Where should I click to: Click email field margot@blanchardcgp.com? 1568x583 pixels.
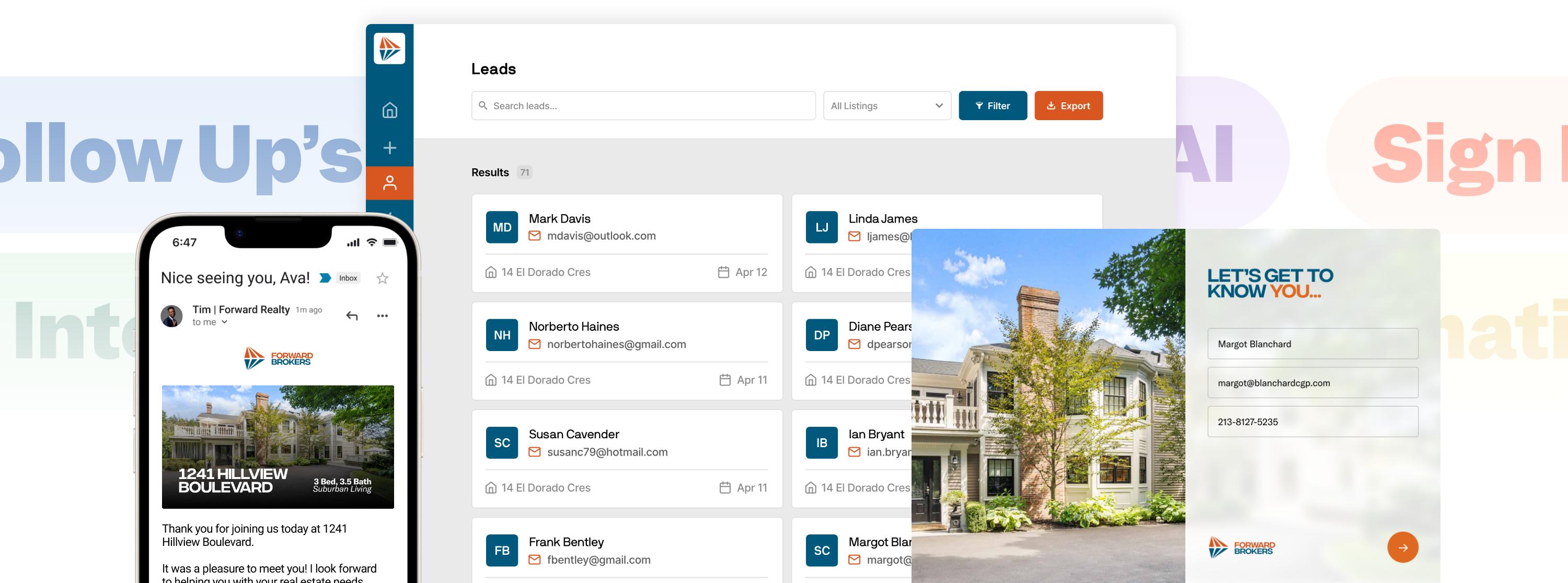1312,383
